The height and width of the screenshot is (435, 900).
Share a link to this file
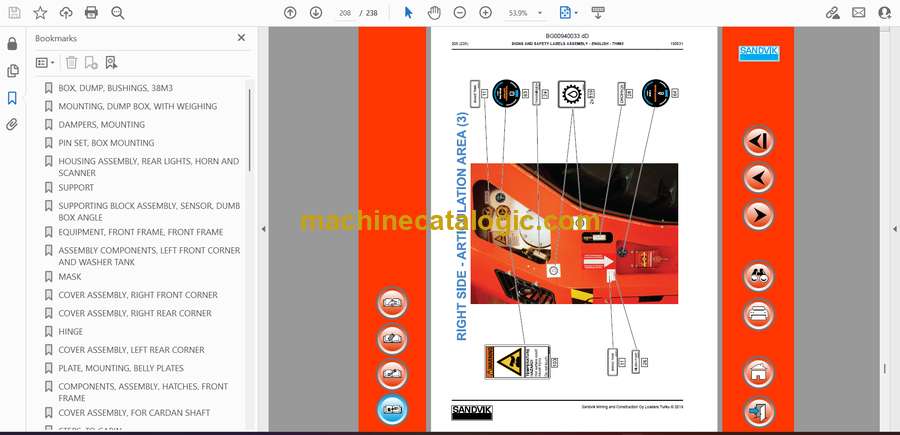pyautogui.click(x=832, y=13)
